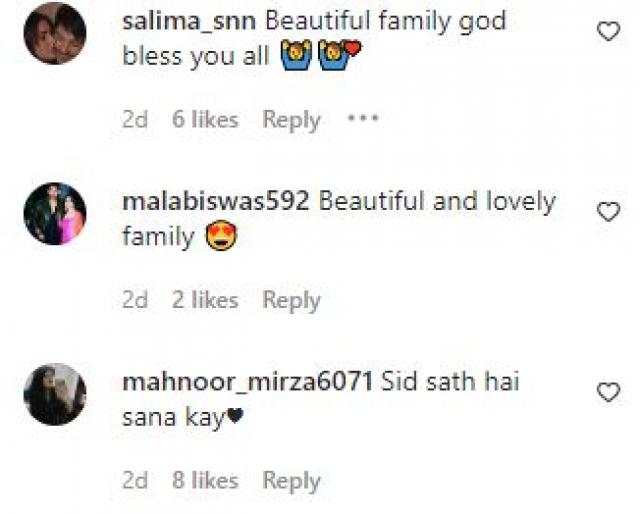This screenshot has height=514, width=640.
Task: Like mahnoor_mirza6071's comment with the heart
Action: coord(608,392)
